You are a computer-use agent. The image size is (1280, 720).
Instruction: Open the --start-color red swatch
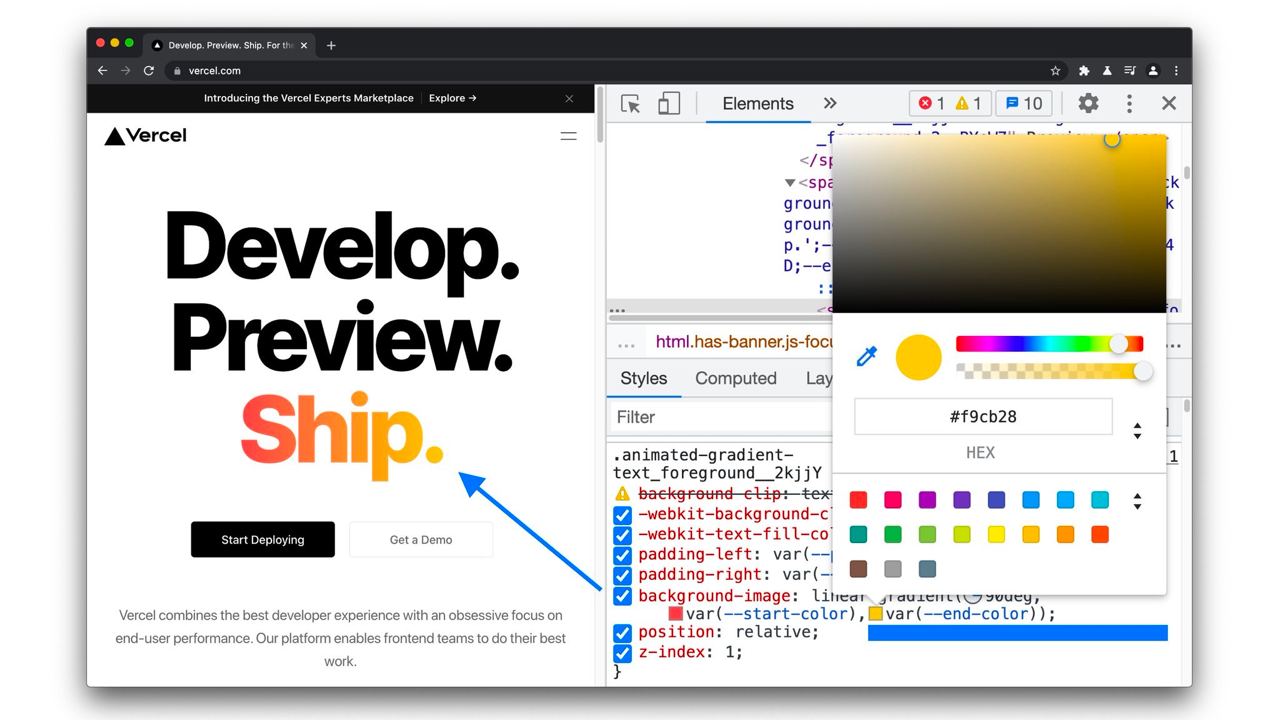[x=676, y=614]
